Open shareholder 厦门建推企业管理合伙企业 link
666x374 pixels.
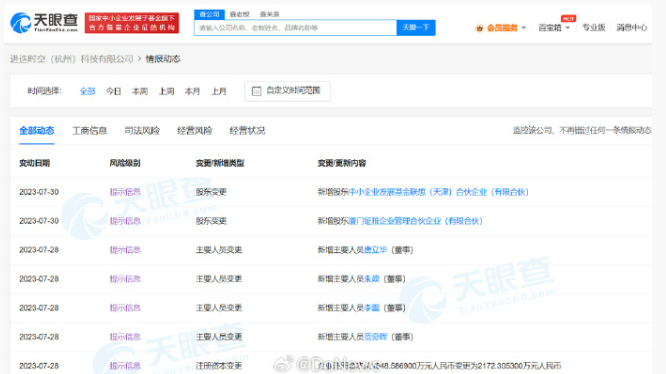415,221
